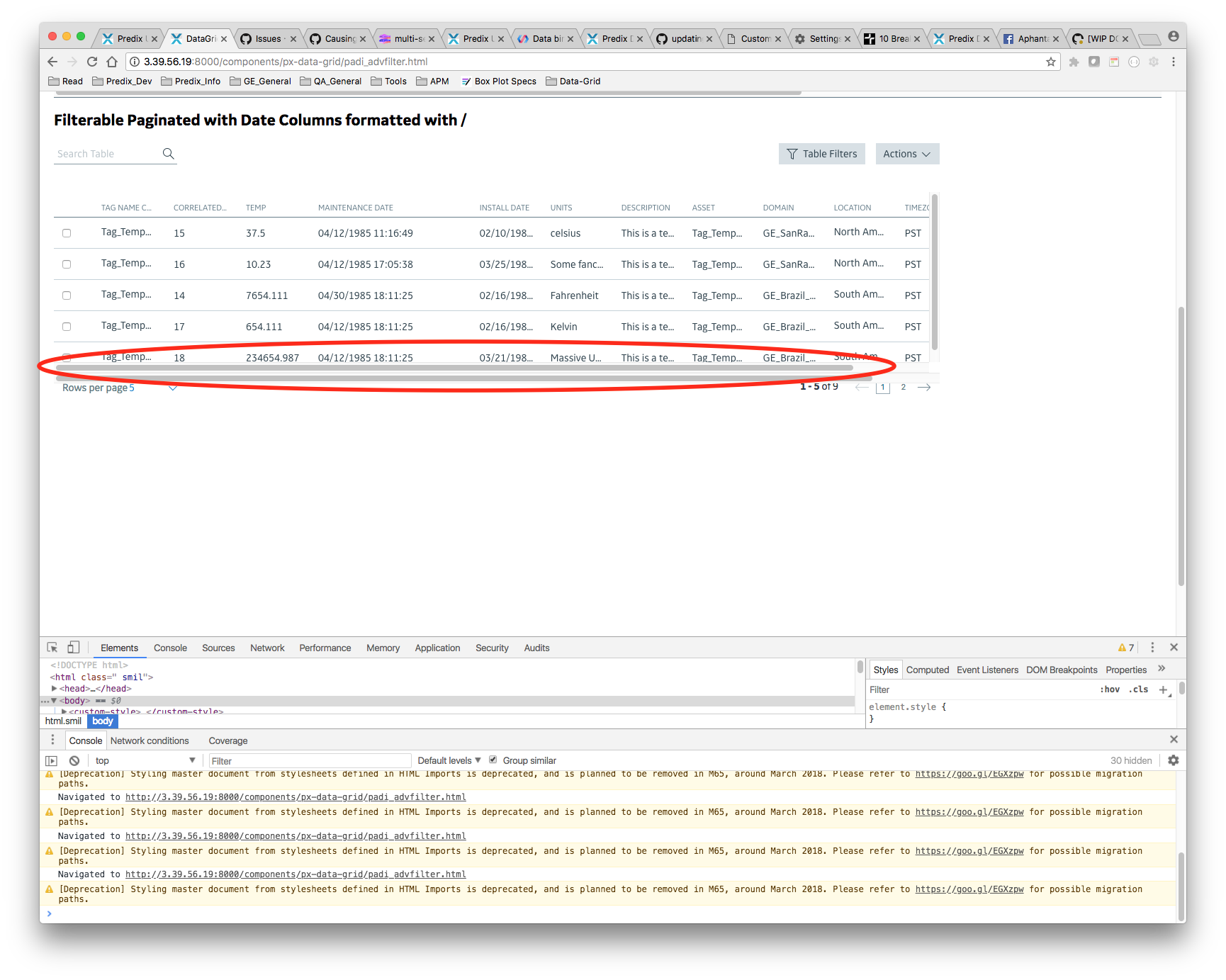Select the inspect element tool in DevTools
This screenshot has width=1226, height=980.
(52, 647)
